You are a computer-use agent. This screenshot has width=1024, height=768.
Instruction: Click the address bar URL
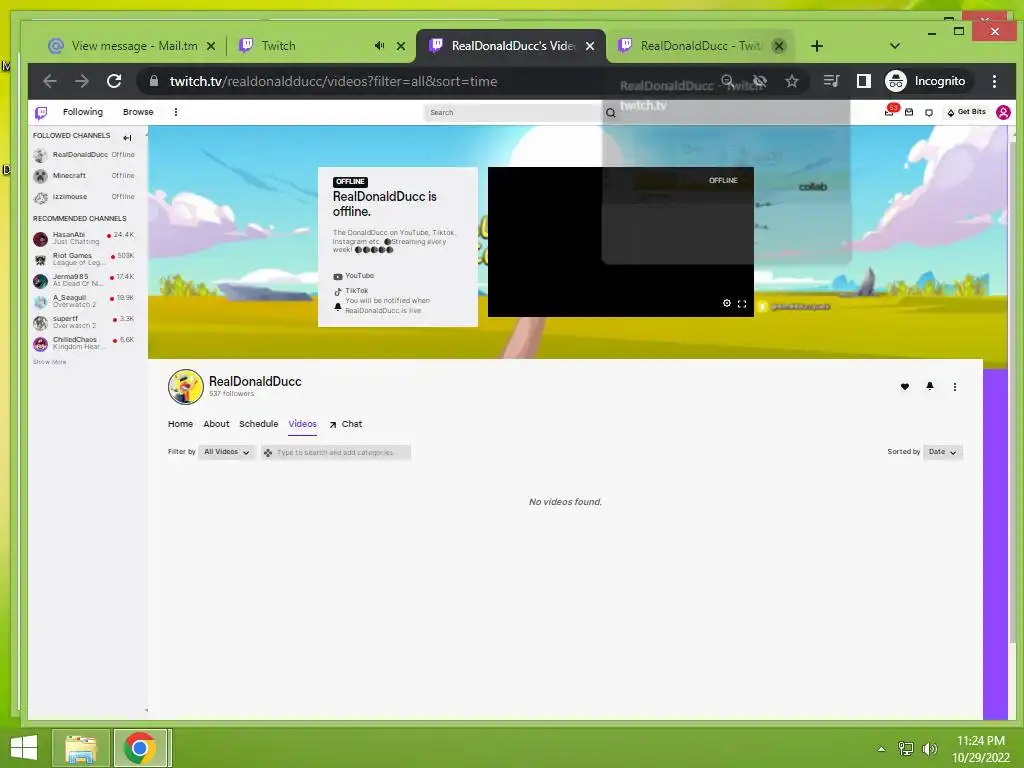334,82
